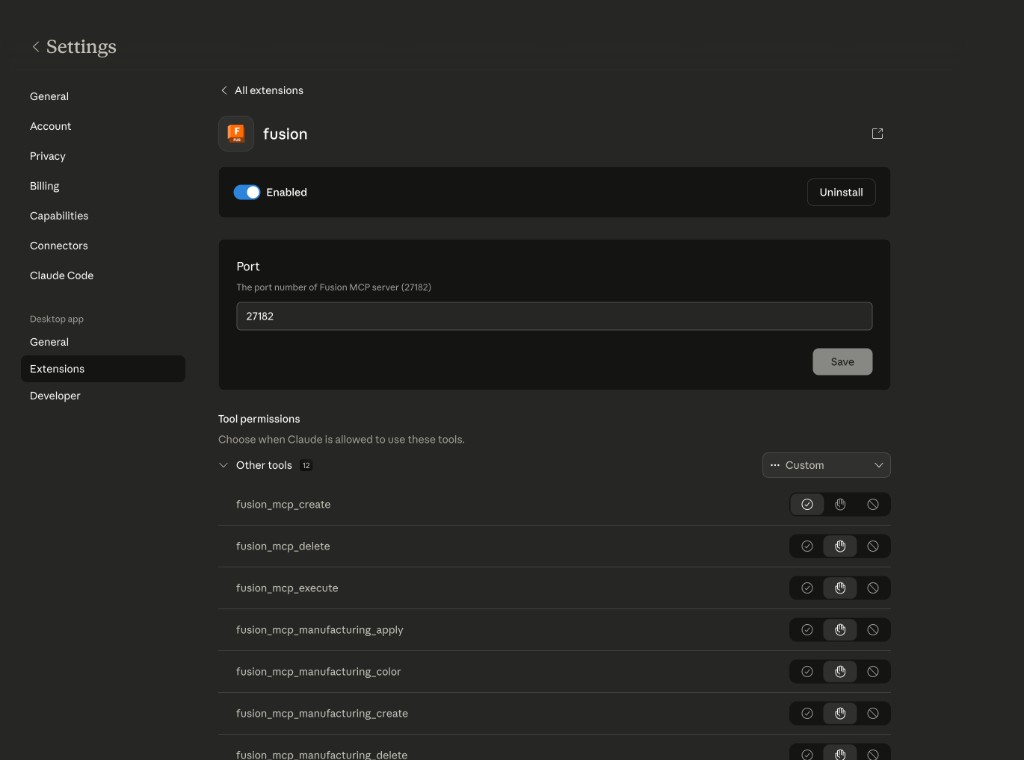Select the Extensions sidebar item
1024x760 pixels.
103,369
